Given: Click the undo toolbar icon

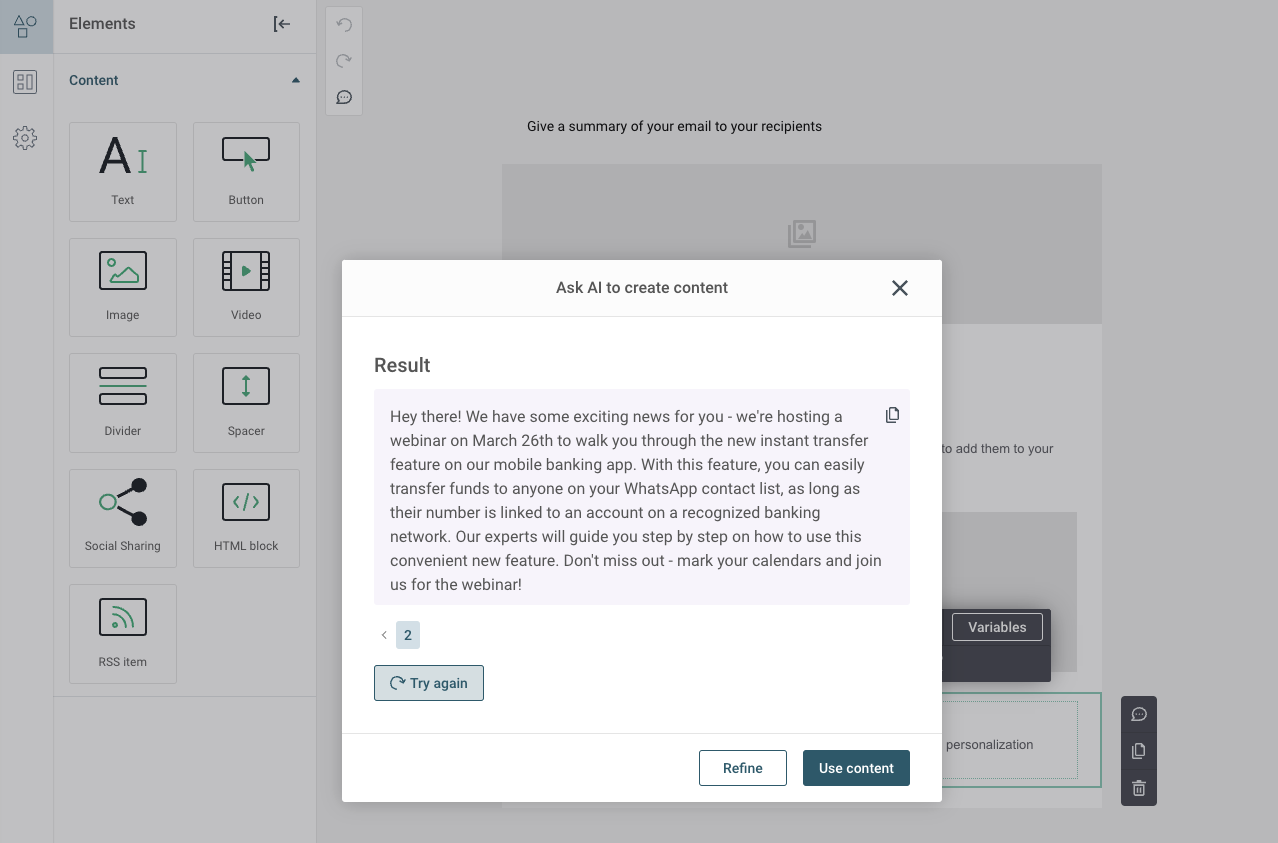Looking at the screenshot, I should click(x=344, y=25).
